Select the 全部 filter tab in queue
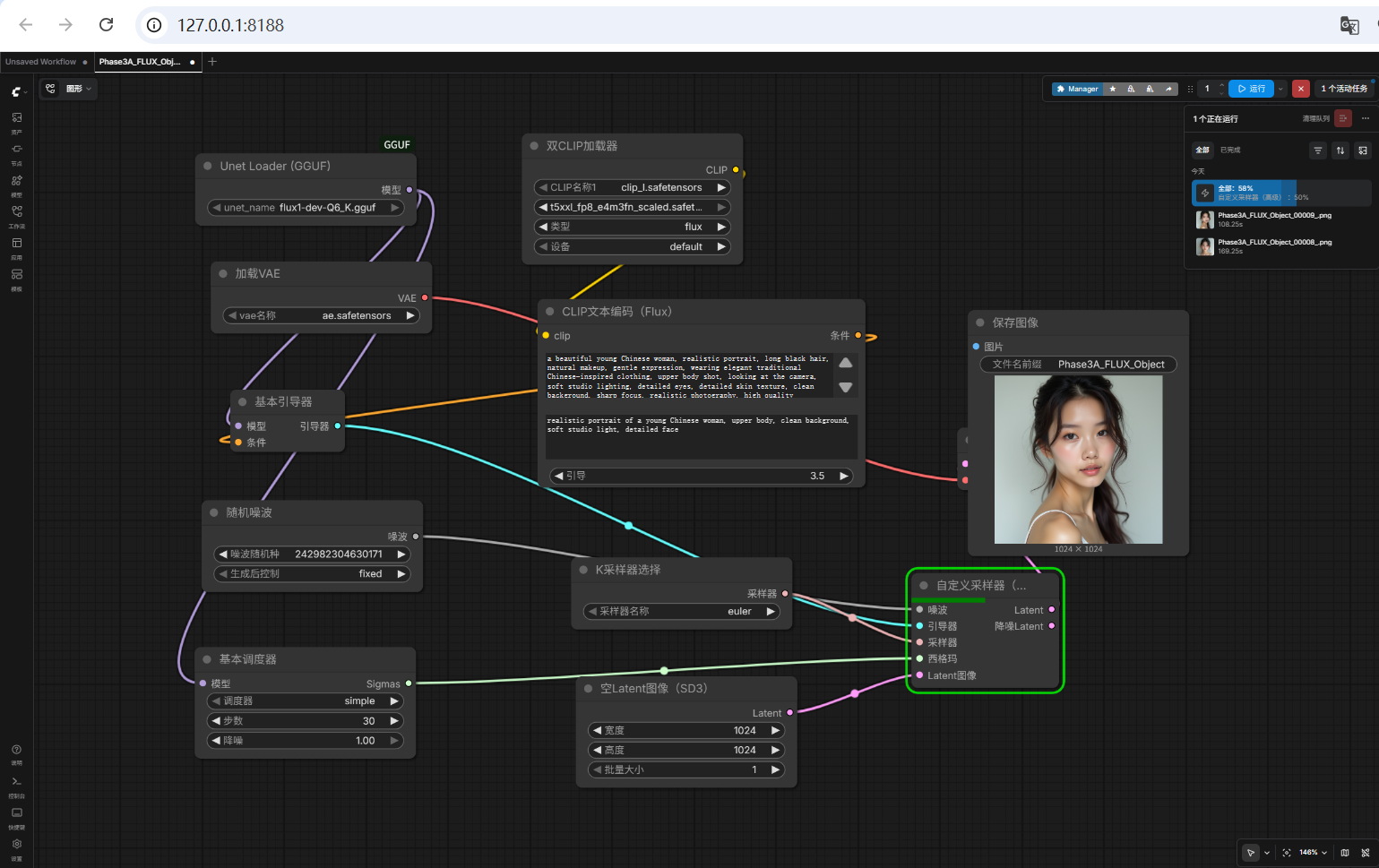 (1202, 150)
